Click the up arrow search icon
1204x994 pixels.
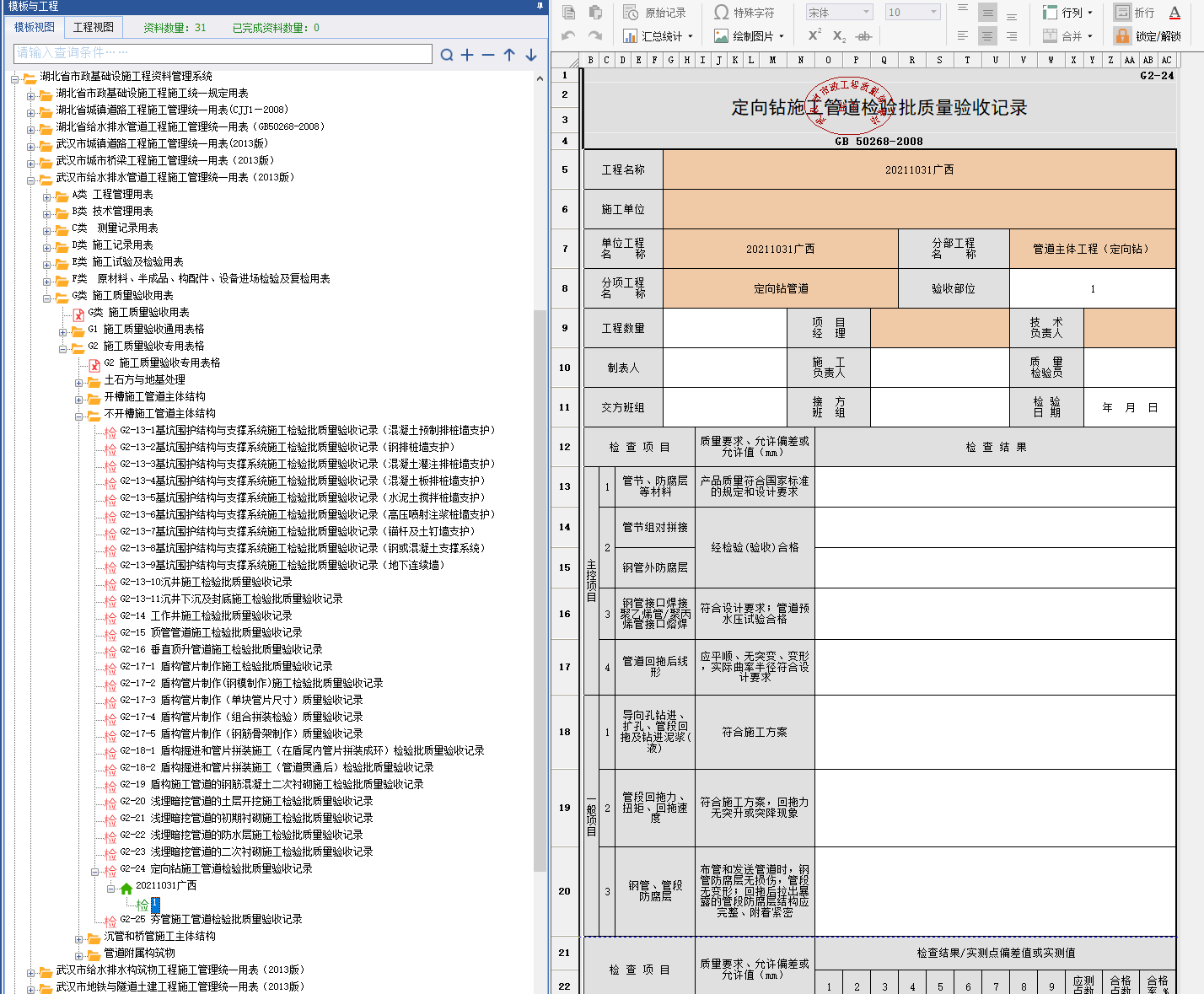[x=509, y=55]
